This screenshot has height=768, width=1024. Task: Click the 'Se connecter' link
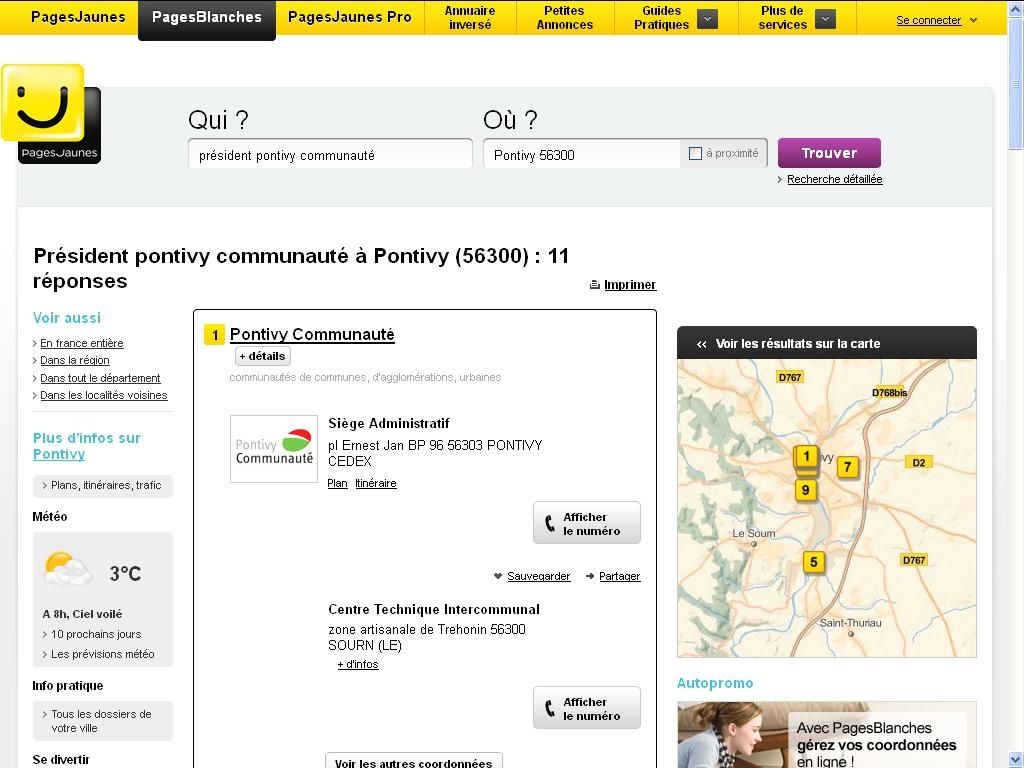click(x=929, y=20)
